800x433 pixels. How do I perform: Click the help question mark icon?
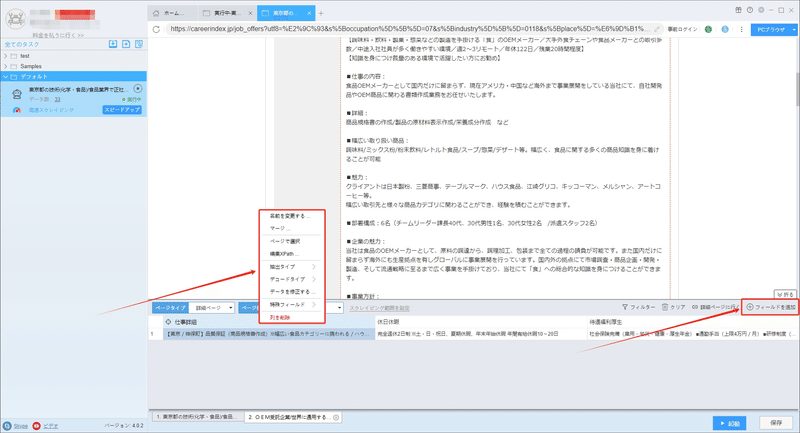[749, 10]
